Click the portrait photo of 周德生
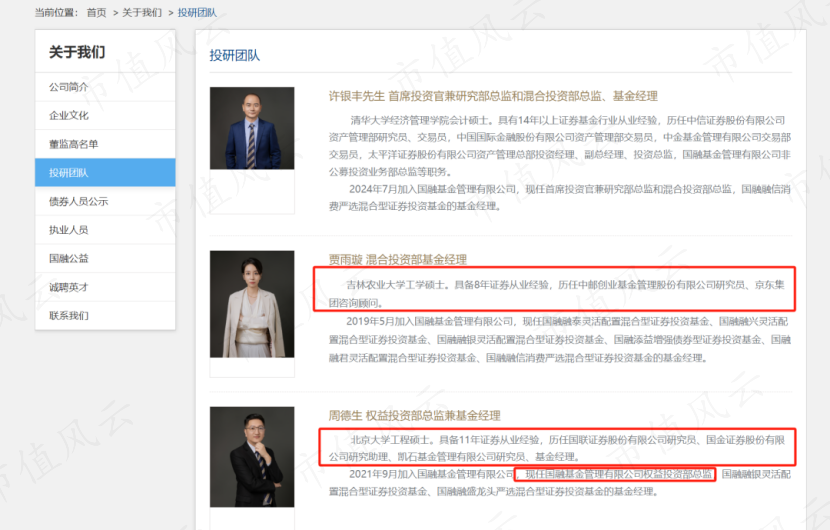Viewport: 830px width, 530px height. [252, 457]
